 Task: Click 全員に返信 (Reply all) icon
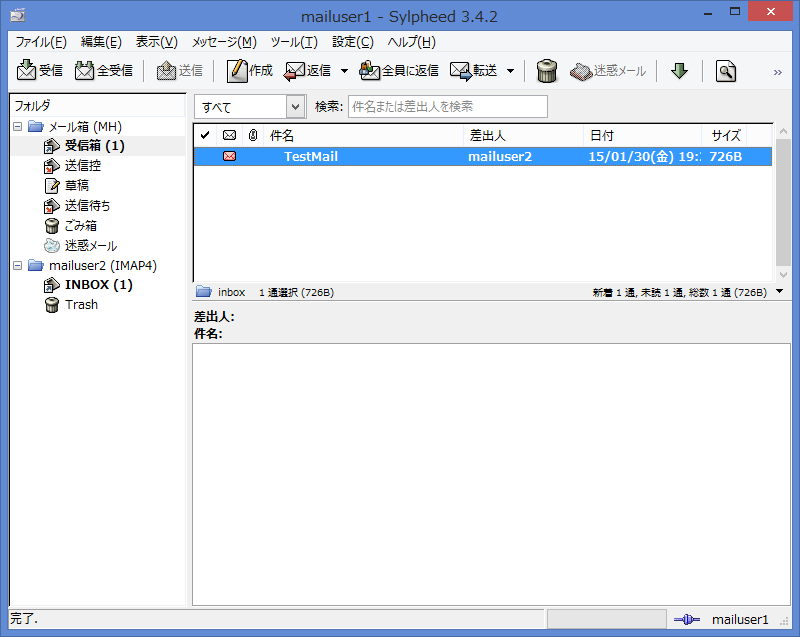point(399,70)
